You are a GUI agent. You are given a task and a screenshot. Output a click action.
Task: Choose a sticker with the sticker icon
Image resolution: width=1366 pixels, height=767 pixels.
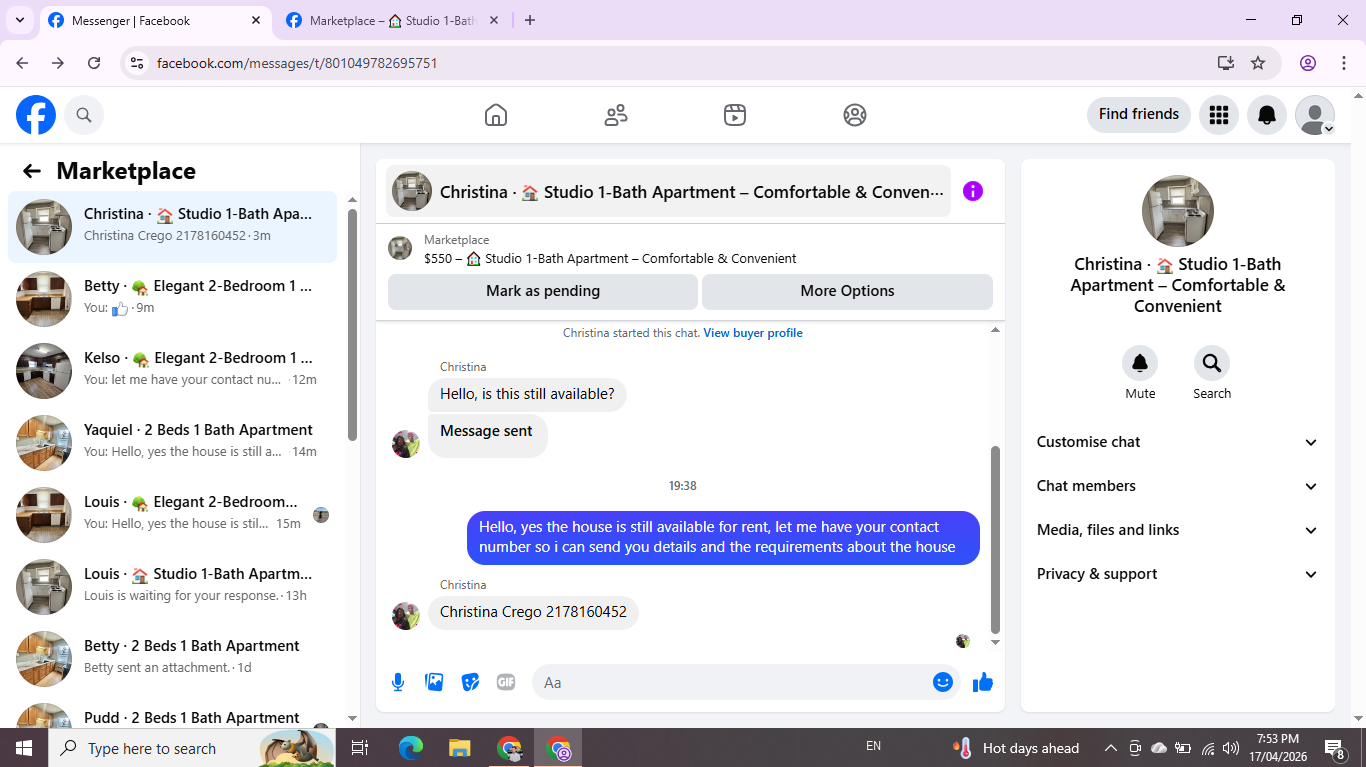point(470,682)
